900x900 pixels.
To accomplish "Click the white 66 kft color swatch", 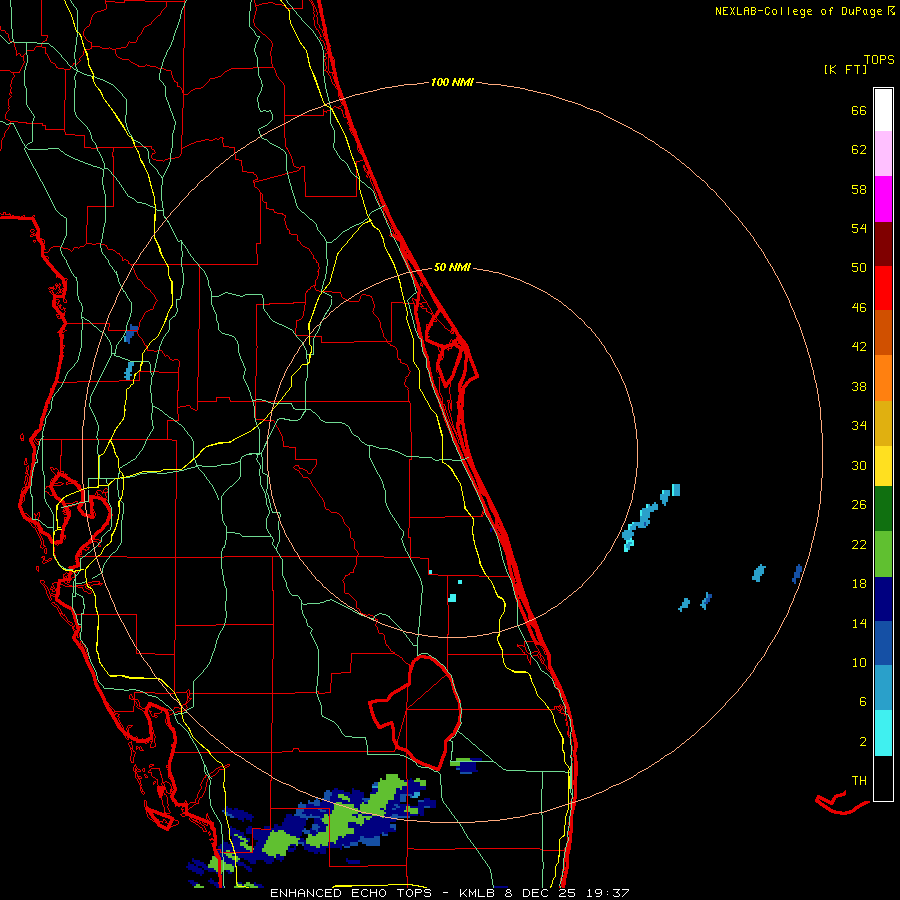I will (883, 110).
